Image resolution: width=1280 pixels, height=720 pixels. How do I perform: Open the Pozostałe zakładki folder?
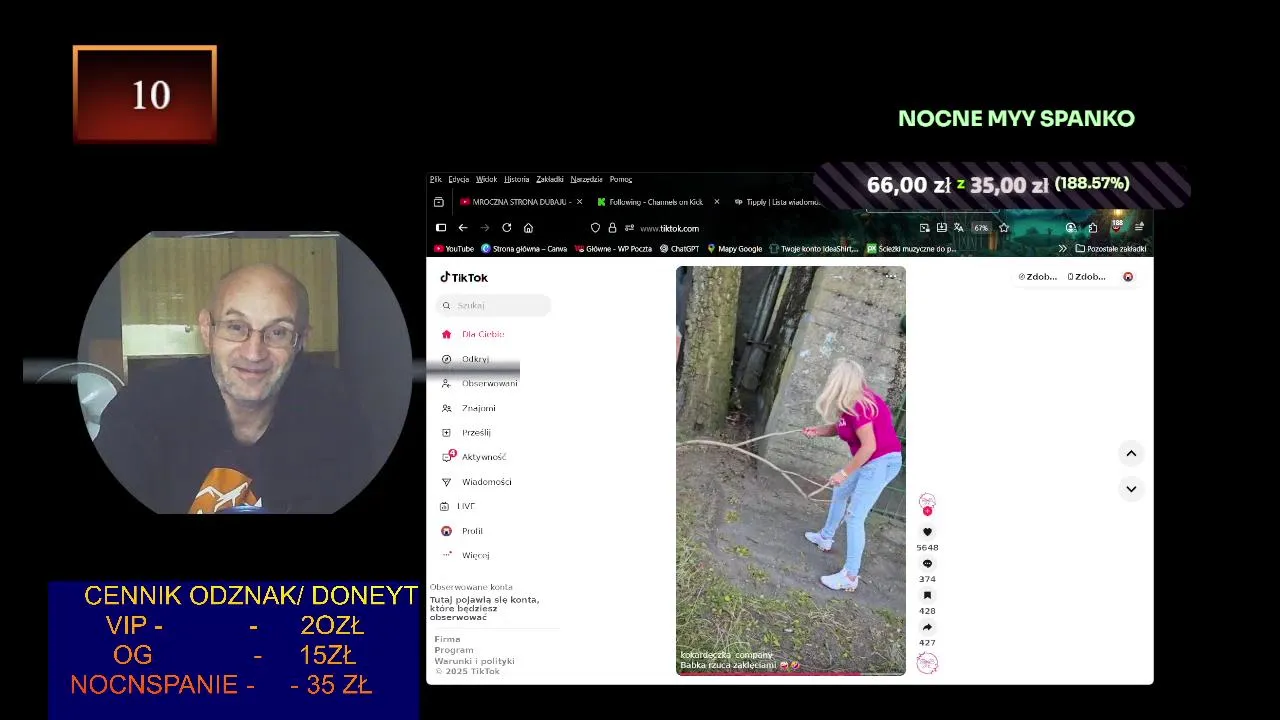(1110, 249)
